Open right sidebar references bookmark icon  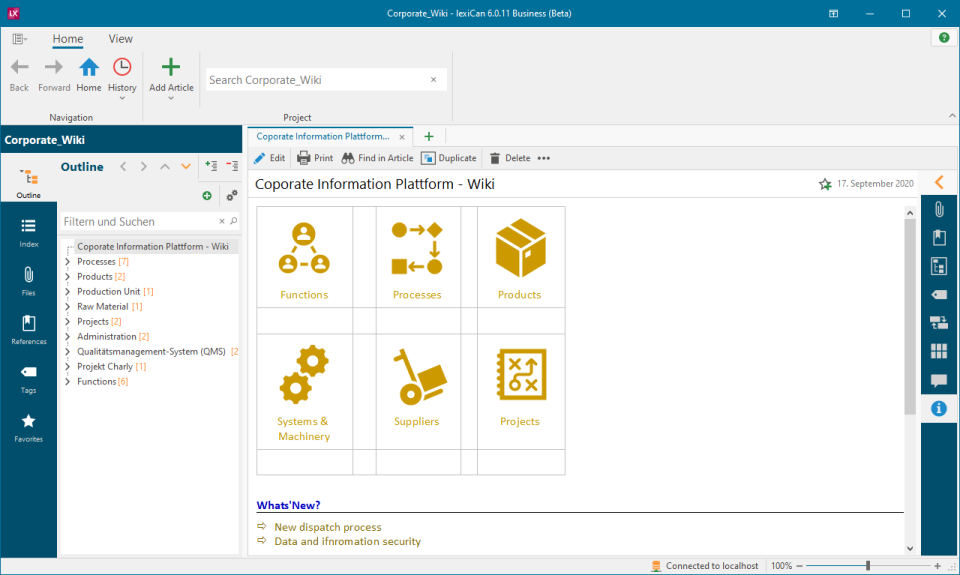[x=939, y=238]
